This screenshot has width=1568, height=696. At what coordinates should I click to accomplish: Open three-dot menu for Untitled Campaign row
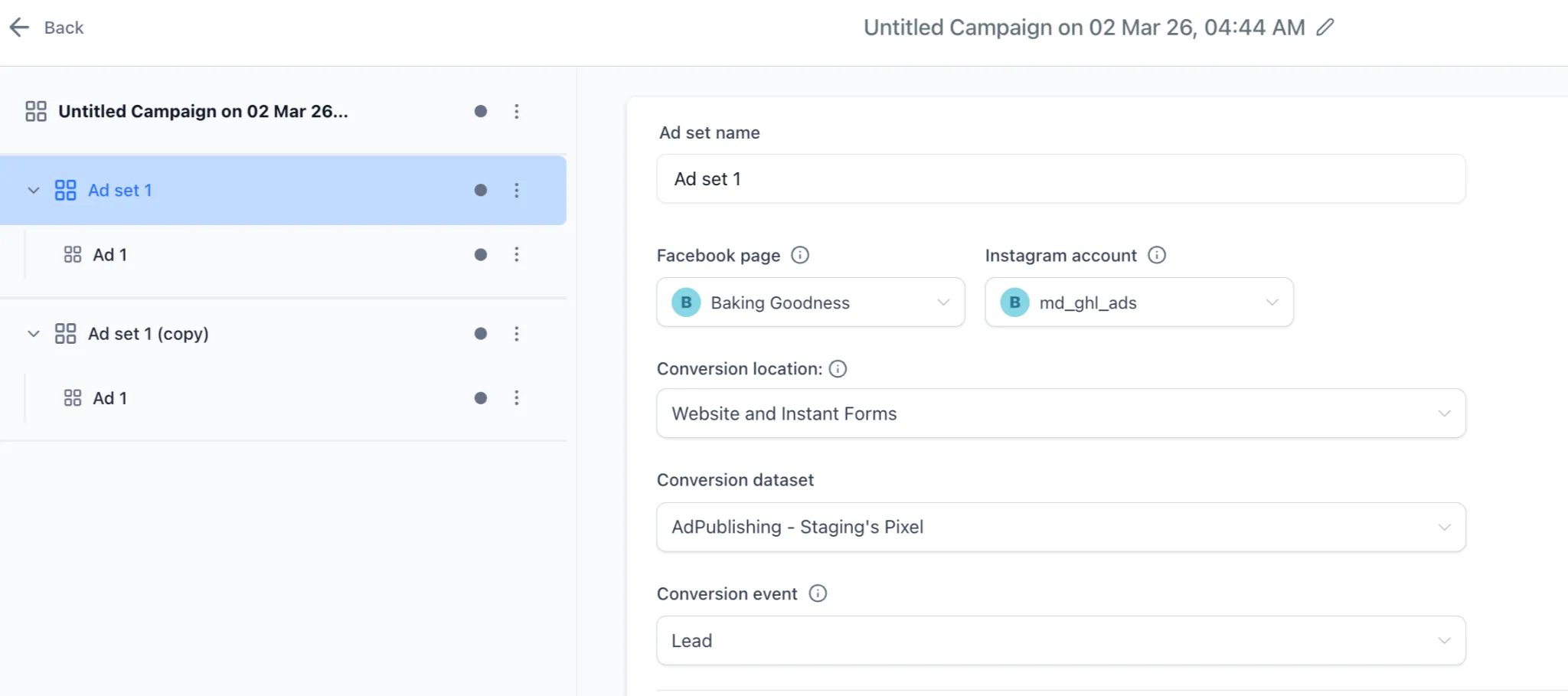[517, 112]
